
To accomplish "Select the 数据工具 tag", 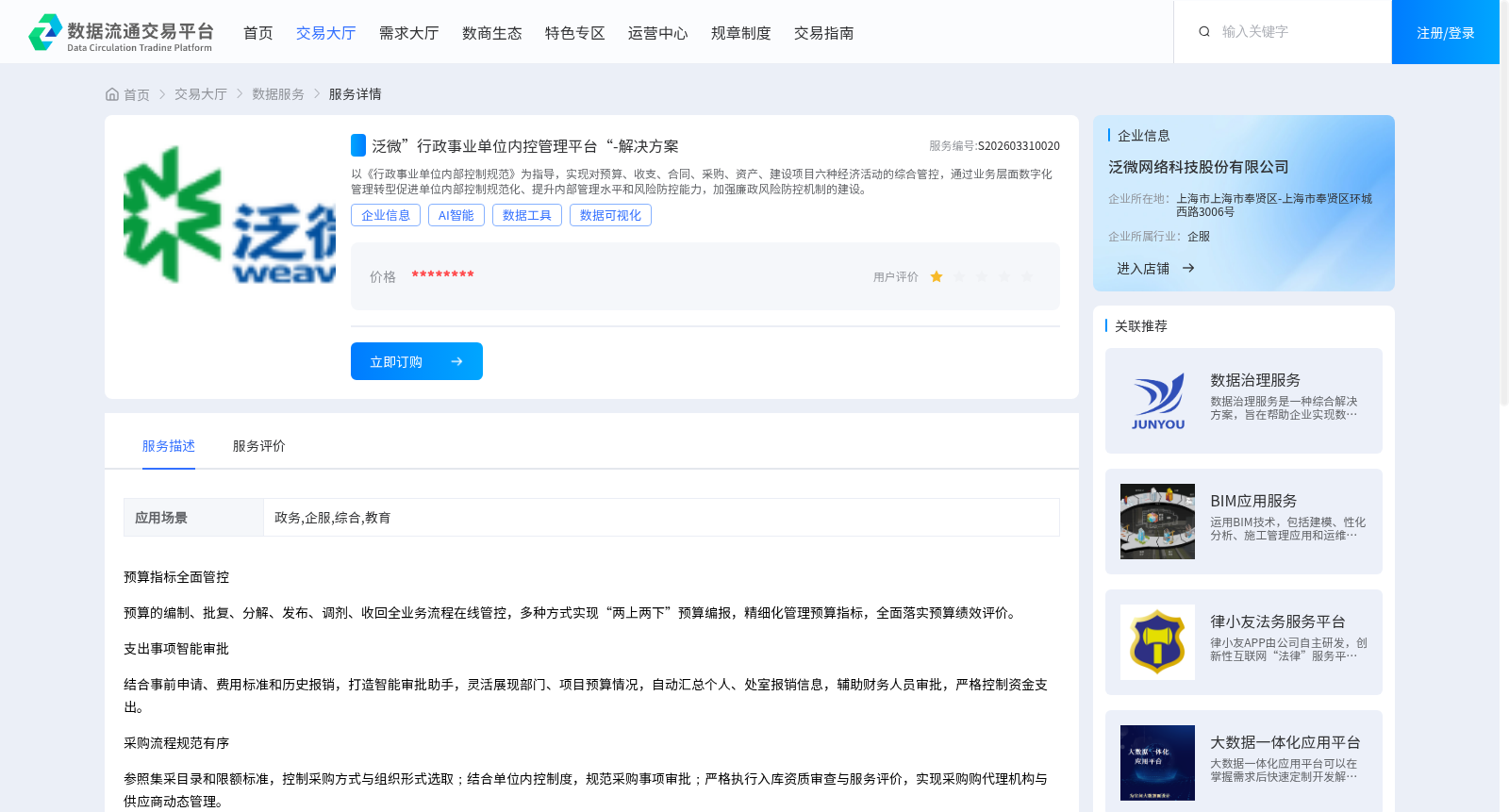I will [x=527, y=215].
